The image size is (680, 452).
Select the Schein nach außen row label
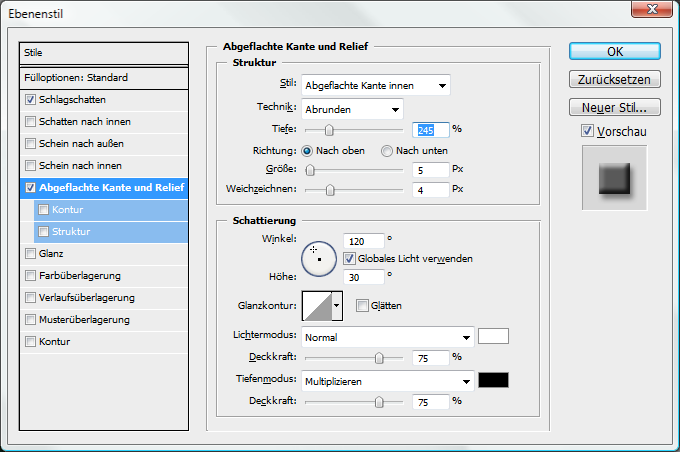(82, 144)
